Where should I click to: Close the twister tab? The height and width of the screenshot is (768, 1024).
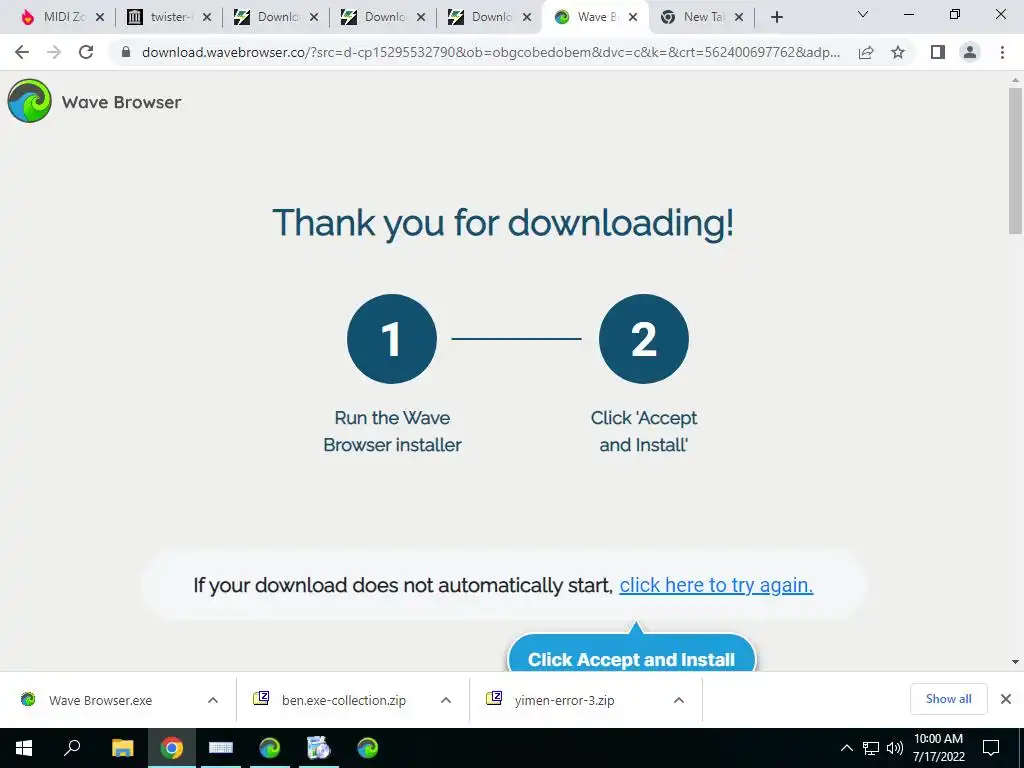pyautogui.click(x=207, y=17)
